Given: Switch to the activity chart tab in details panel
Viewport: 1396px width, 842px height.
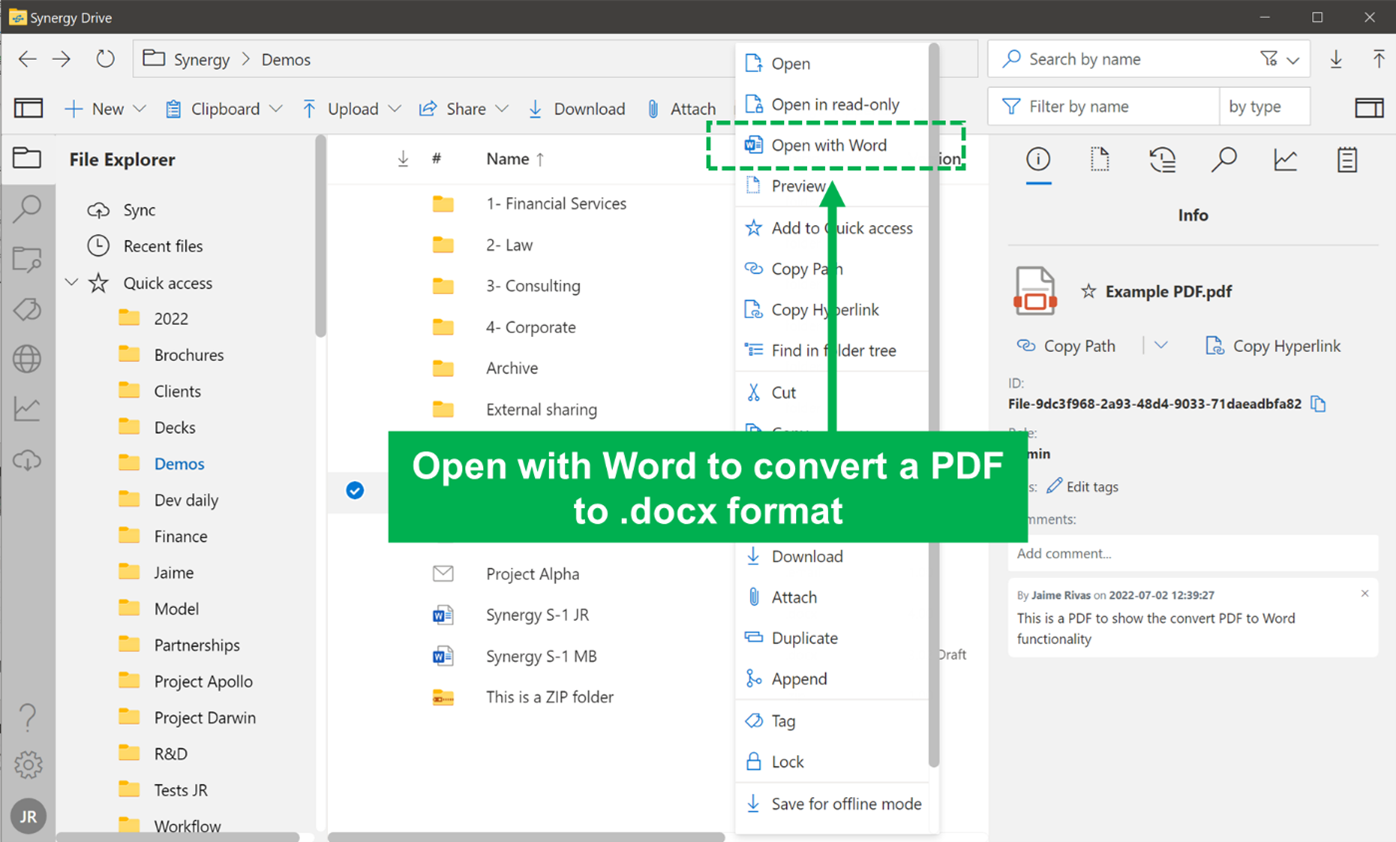Looking at the screenshot, I should click(x=1286, y=159).
